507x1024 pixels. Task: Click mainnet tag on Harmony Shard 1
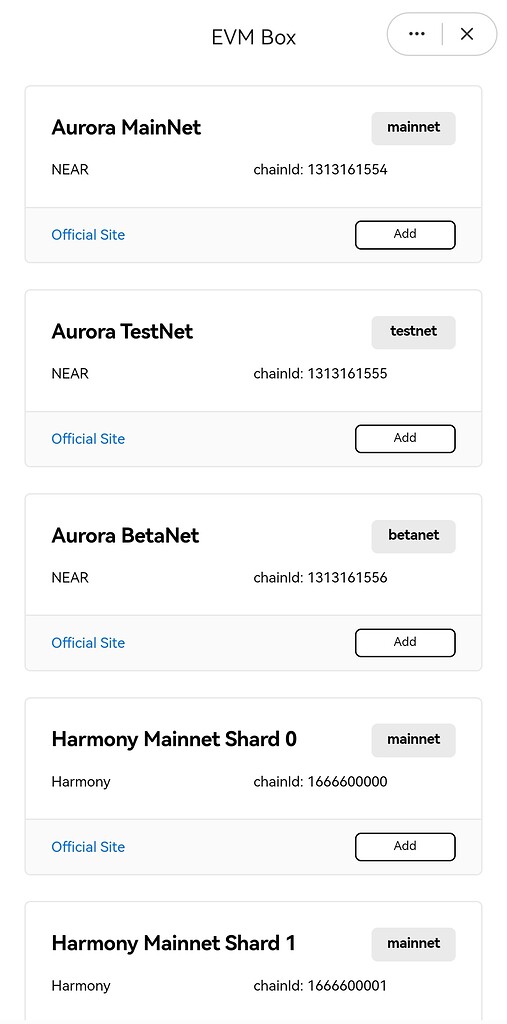414,944
